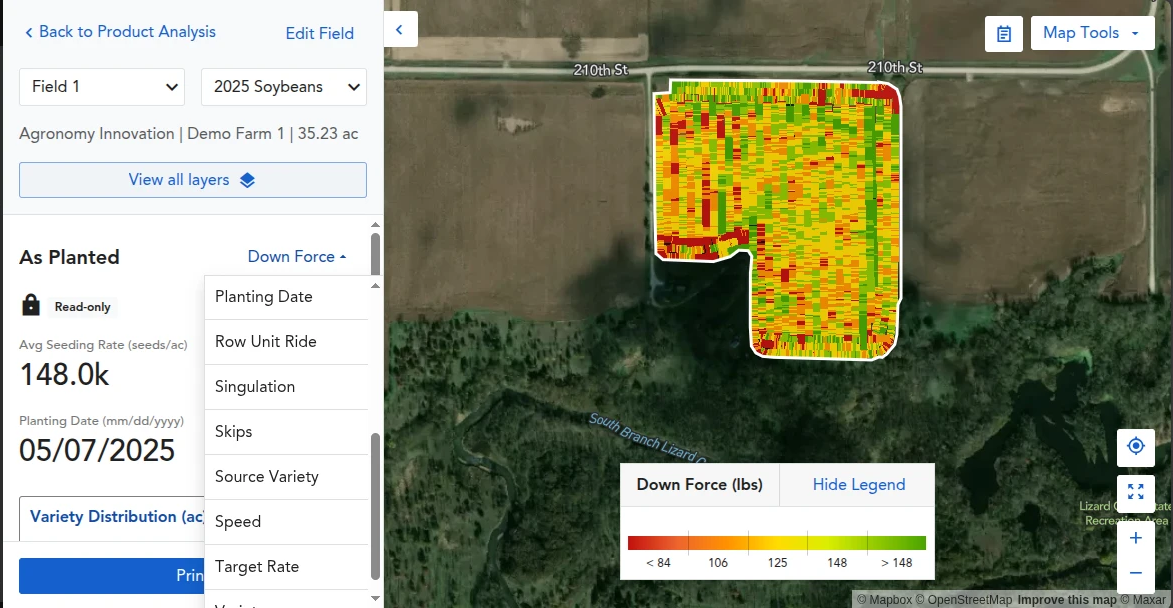This screenshot has width=1173, height=608.
Task: Click the blue Print button
Action: click(x=111, y=575)
